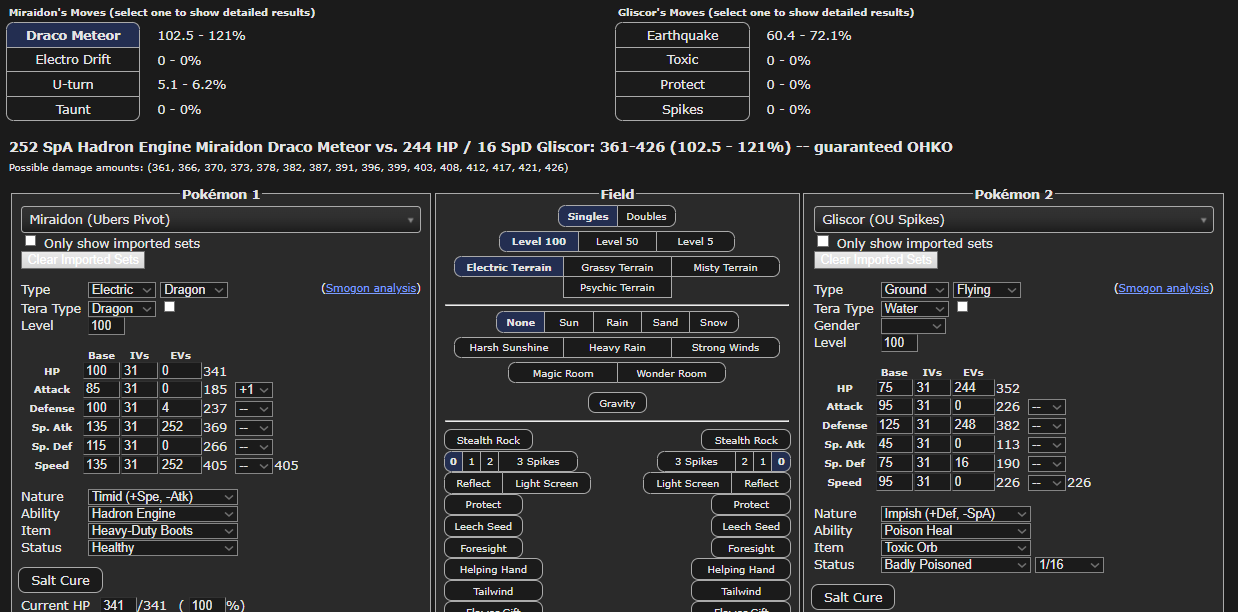The image size is (1238, 612).
Task: Select Gliscor's Toxic move
Action: click(683, 60)
